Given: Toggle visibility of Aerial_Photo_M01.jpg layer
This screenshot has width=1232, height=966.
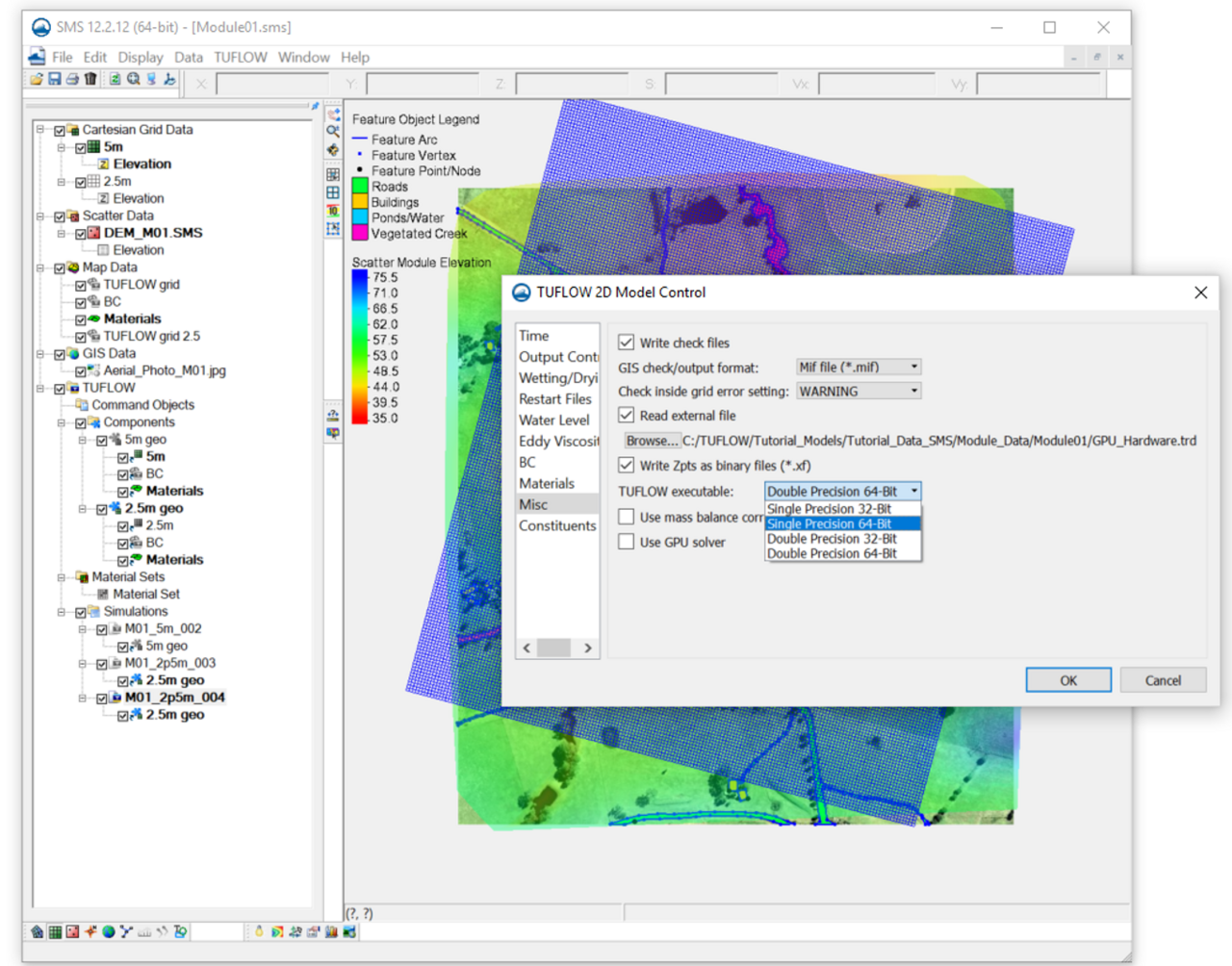Looking at the screenshot, I should point(81,370).
